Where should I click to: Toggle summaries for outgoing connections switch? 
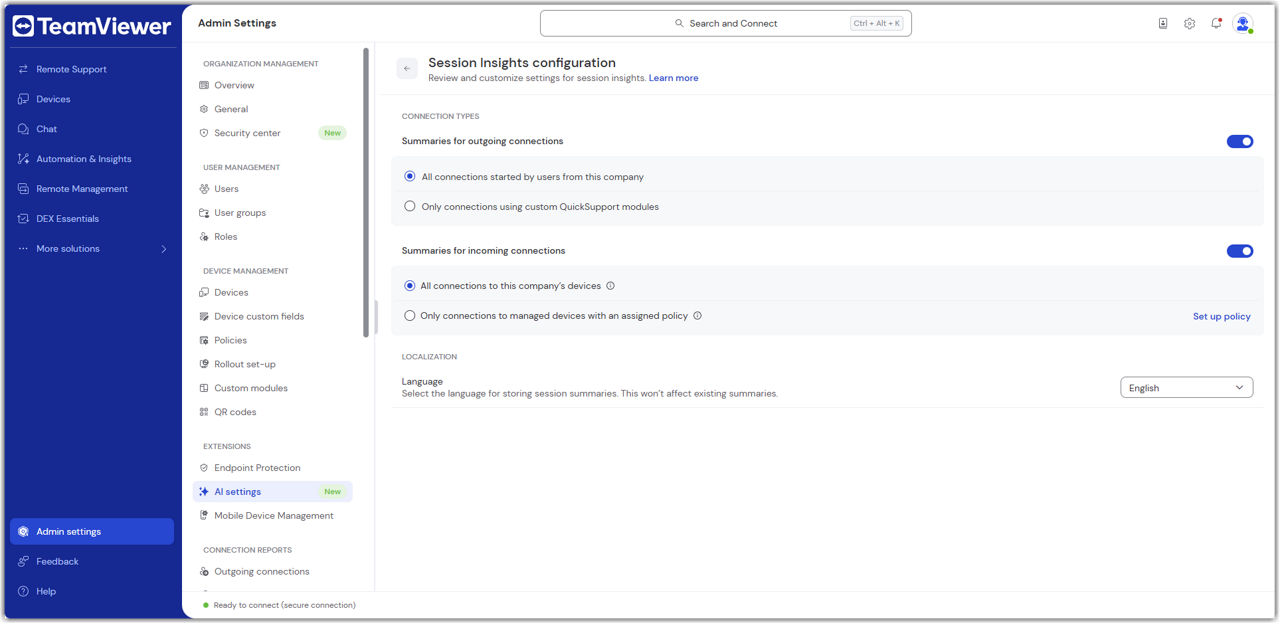click(1240, 142)
